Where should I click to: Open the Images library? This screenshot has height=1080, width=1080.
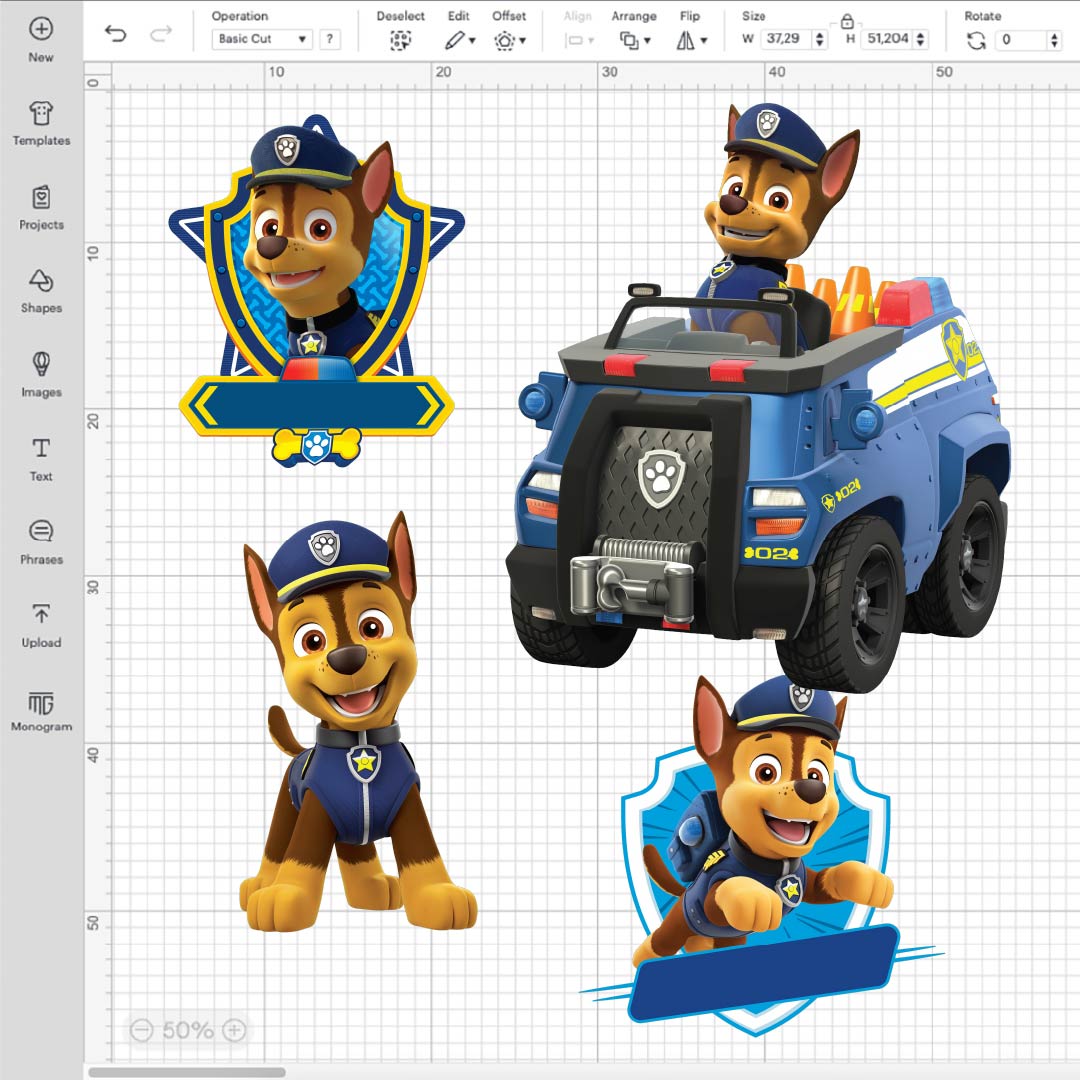pyautogui.click(x=41, y=375)
